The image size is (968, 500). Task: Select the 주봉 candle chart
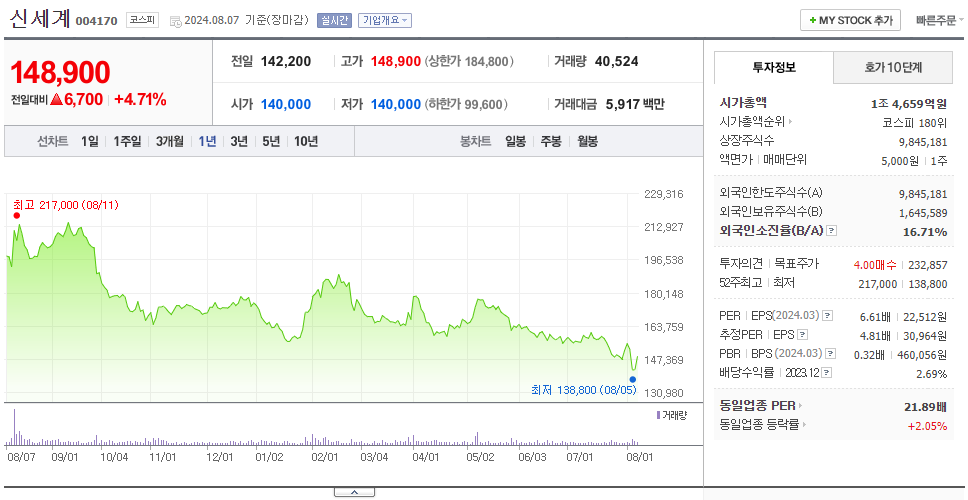551,141
